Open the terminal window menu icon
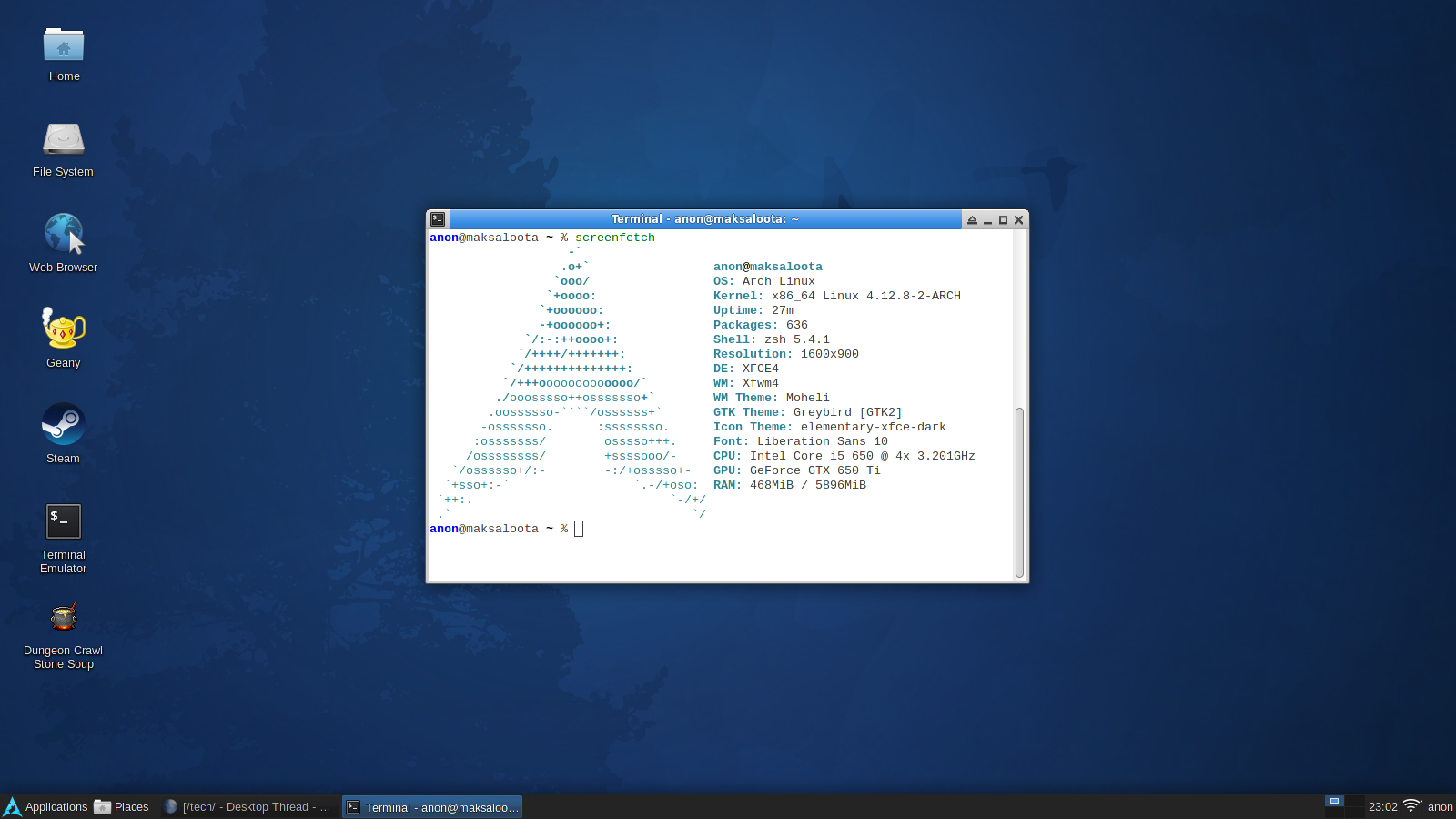 [x=438, y=219]
